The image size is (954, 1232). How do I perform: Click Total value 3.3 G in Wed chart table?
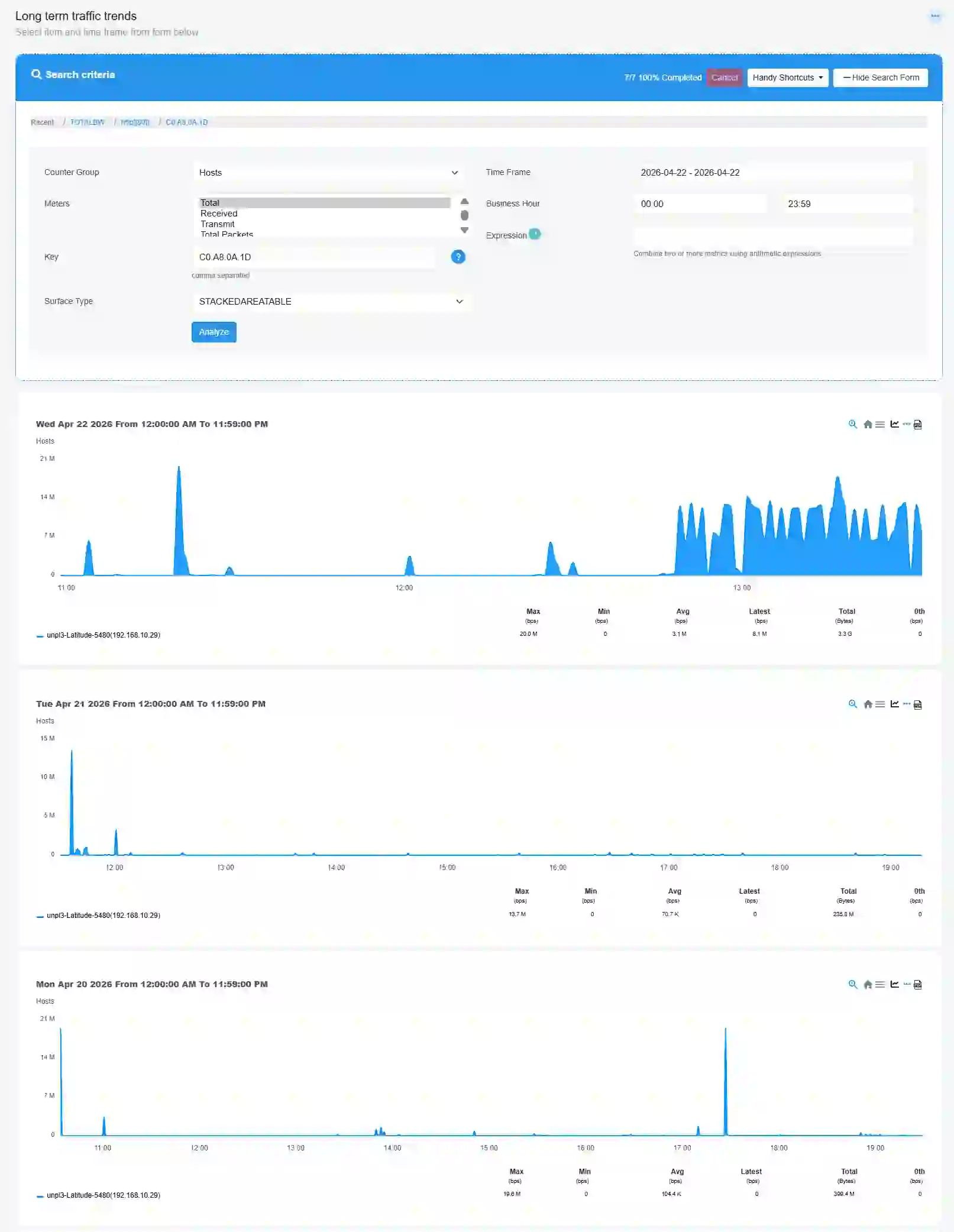pyautogui.click(x=845, y=634)
